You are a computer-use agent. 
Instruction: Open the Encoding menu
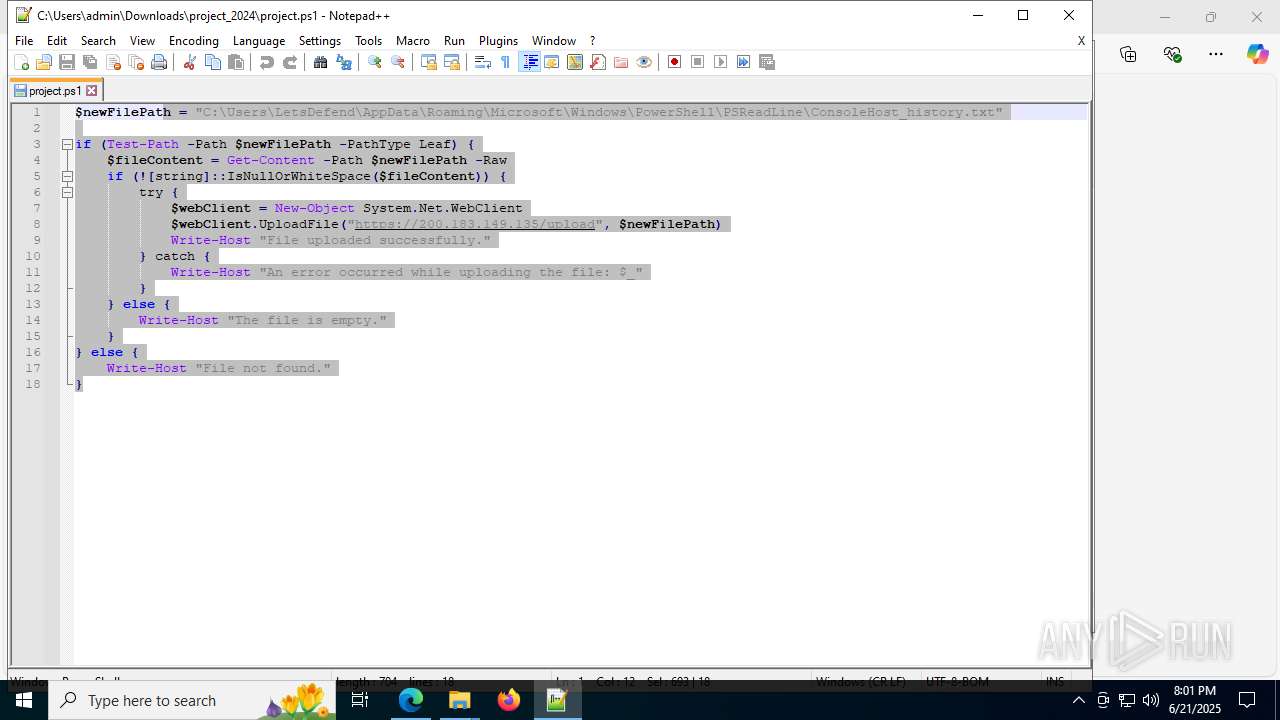(x=194, y=41)
